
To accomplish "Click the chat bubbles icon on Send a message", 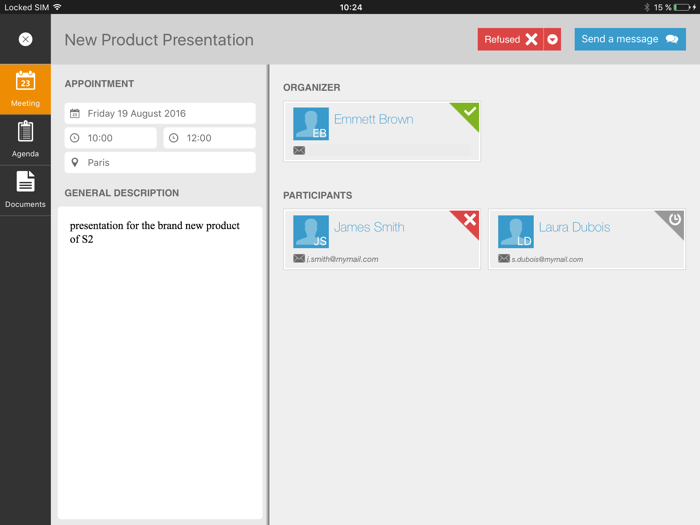I will click(672, 39).
